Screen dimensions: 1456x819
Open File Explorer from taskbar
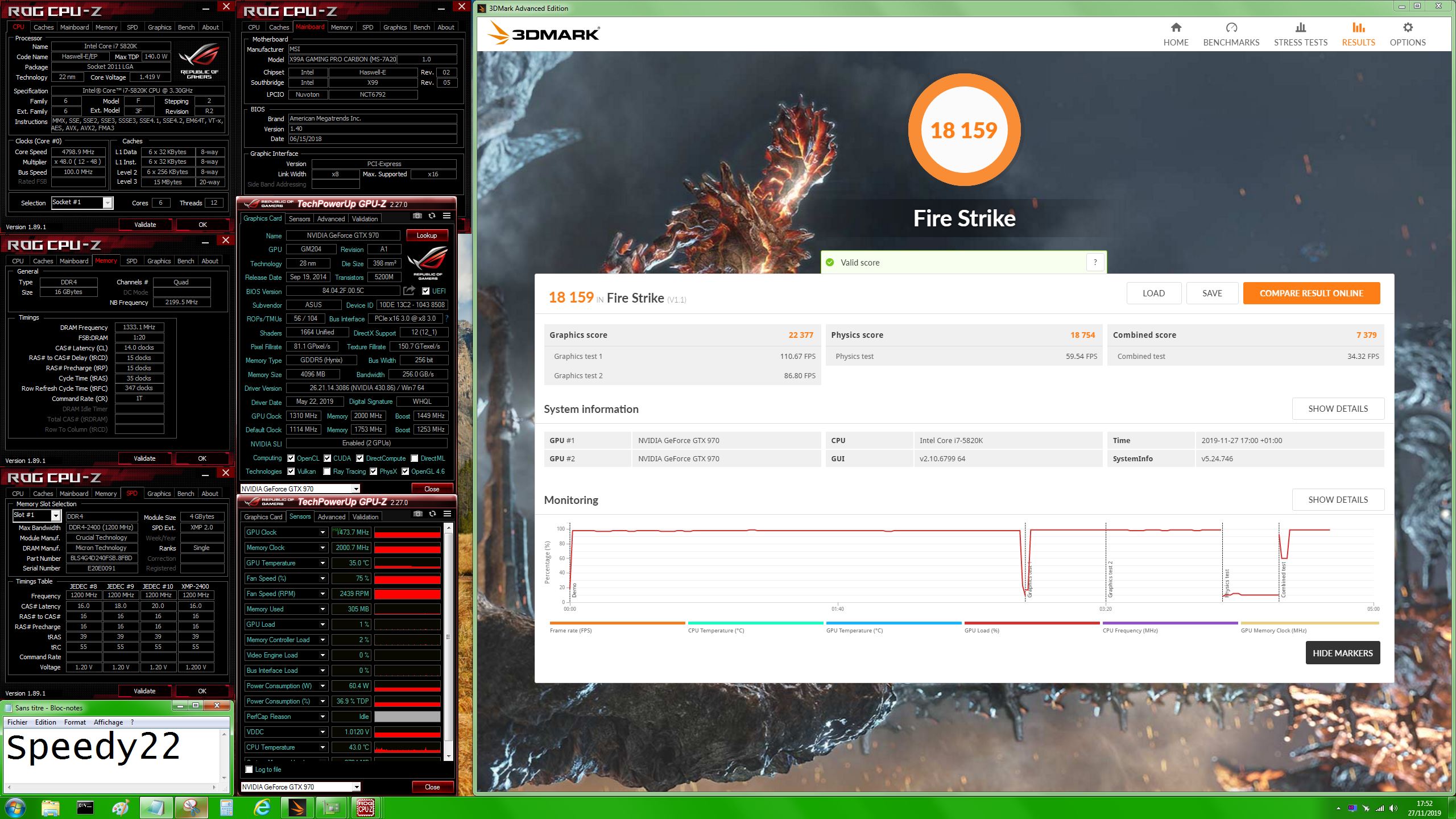[x=51, y=808]
